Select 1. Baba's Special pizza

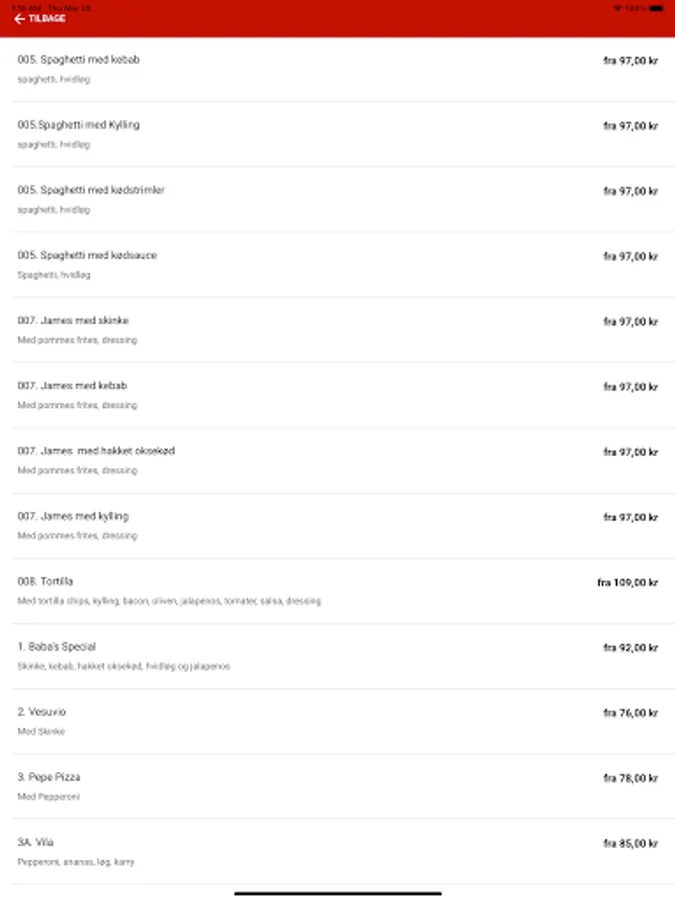[57, 647]
